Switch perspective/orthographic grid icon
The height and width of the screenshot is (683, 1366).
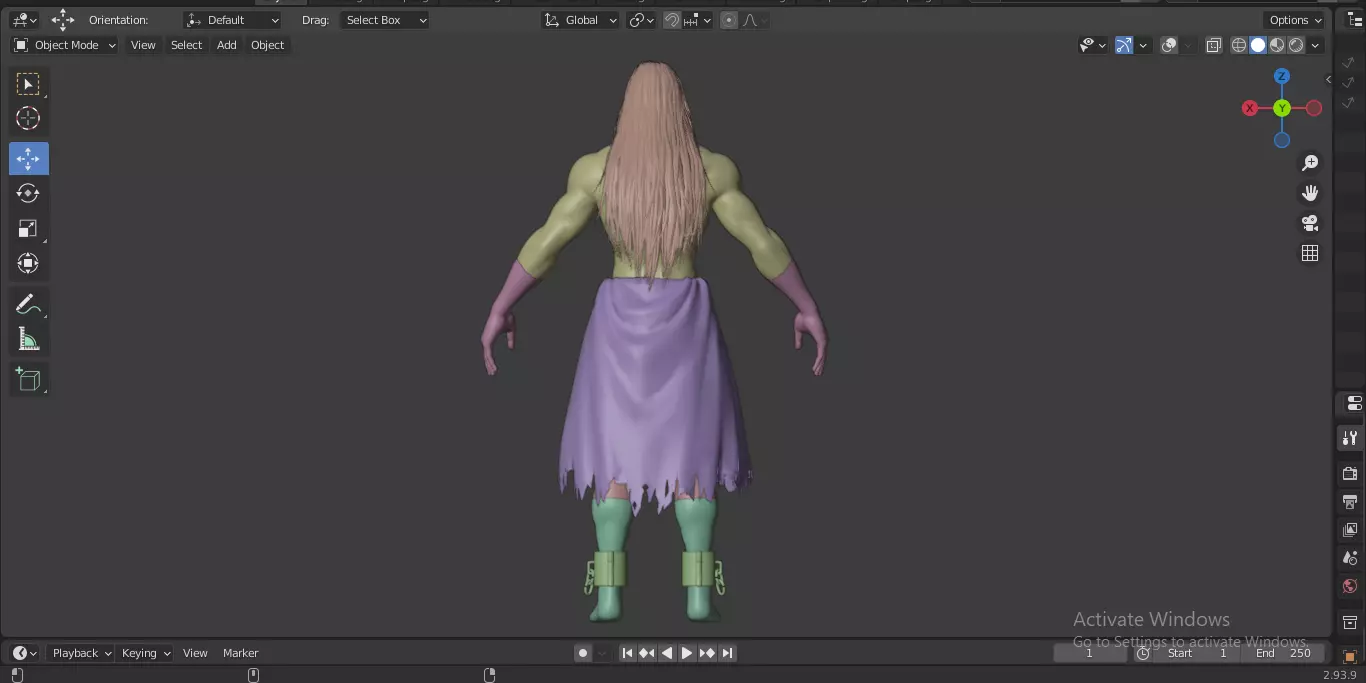point(1310,253)
